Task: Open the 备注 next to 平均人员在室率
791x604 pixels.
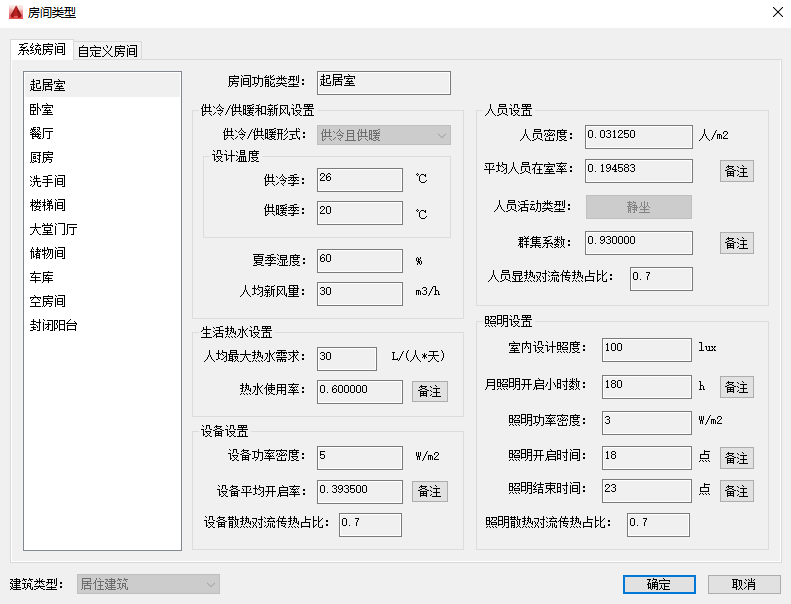Action: 737,172
